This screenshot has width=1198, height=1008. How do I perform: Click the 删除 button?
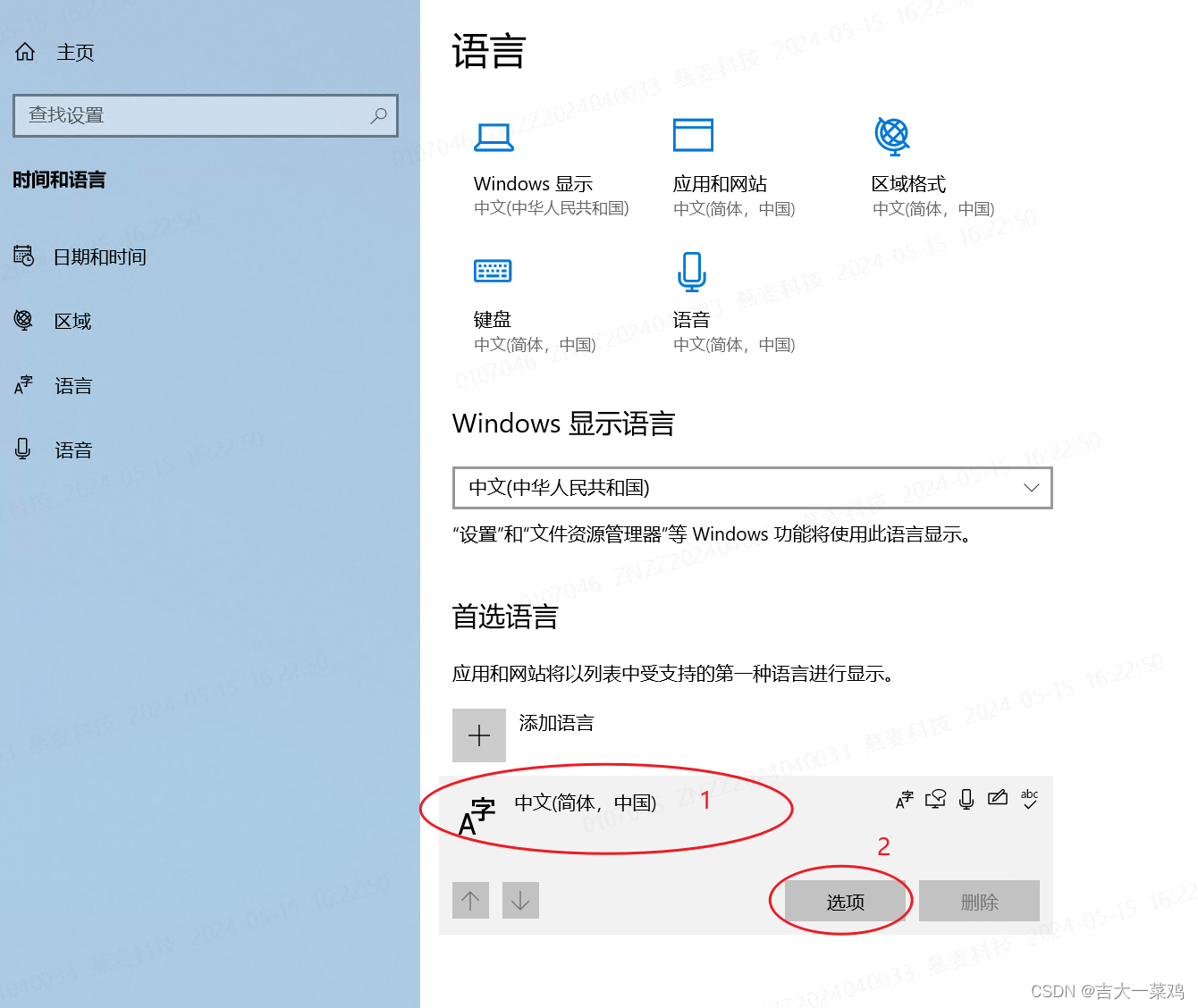979,901
